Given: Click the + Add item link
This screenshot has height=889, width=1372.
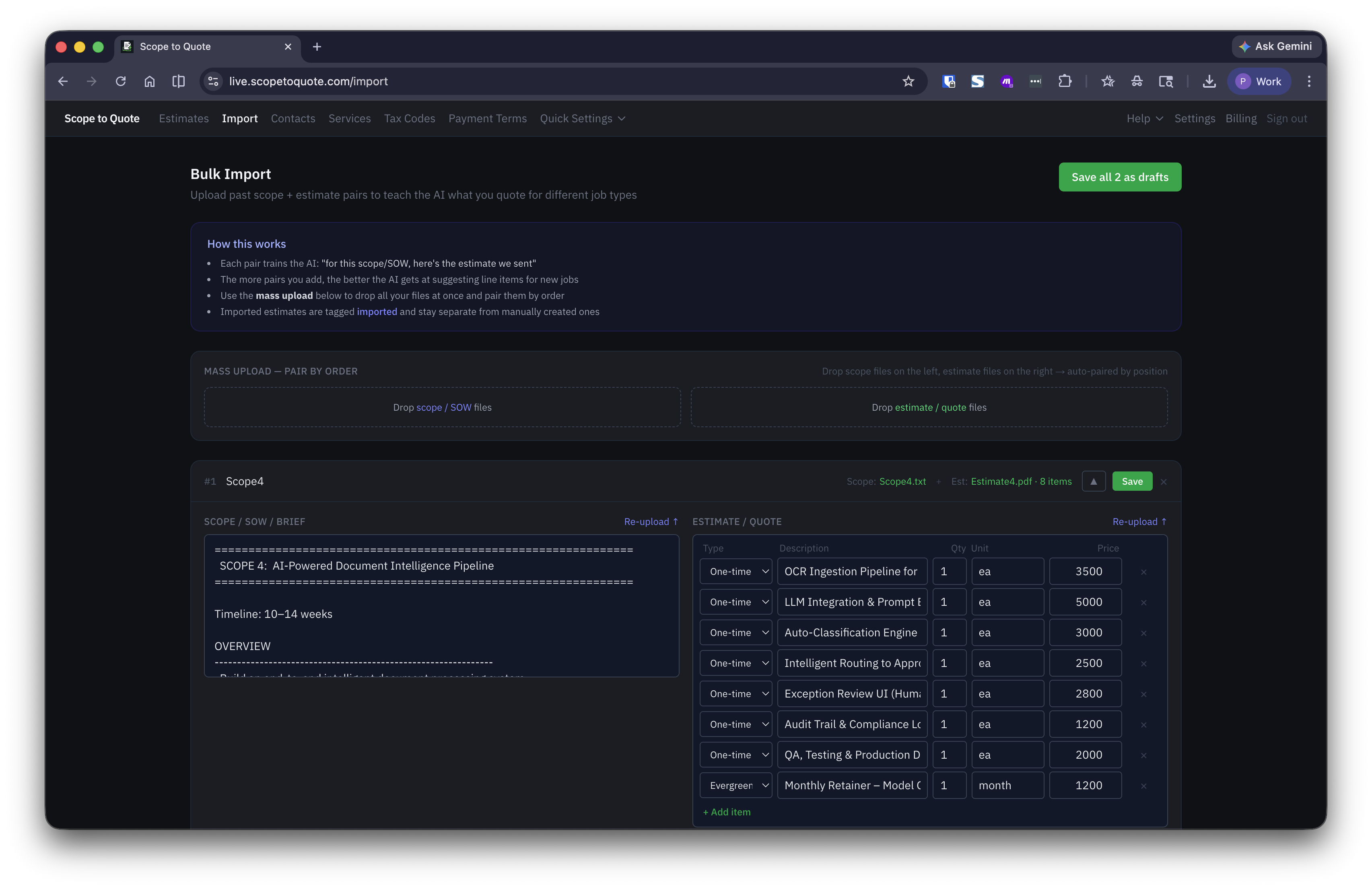Looking at the screenshot, I should coord(726,812).
